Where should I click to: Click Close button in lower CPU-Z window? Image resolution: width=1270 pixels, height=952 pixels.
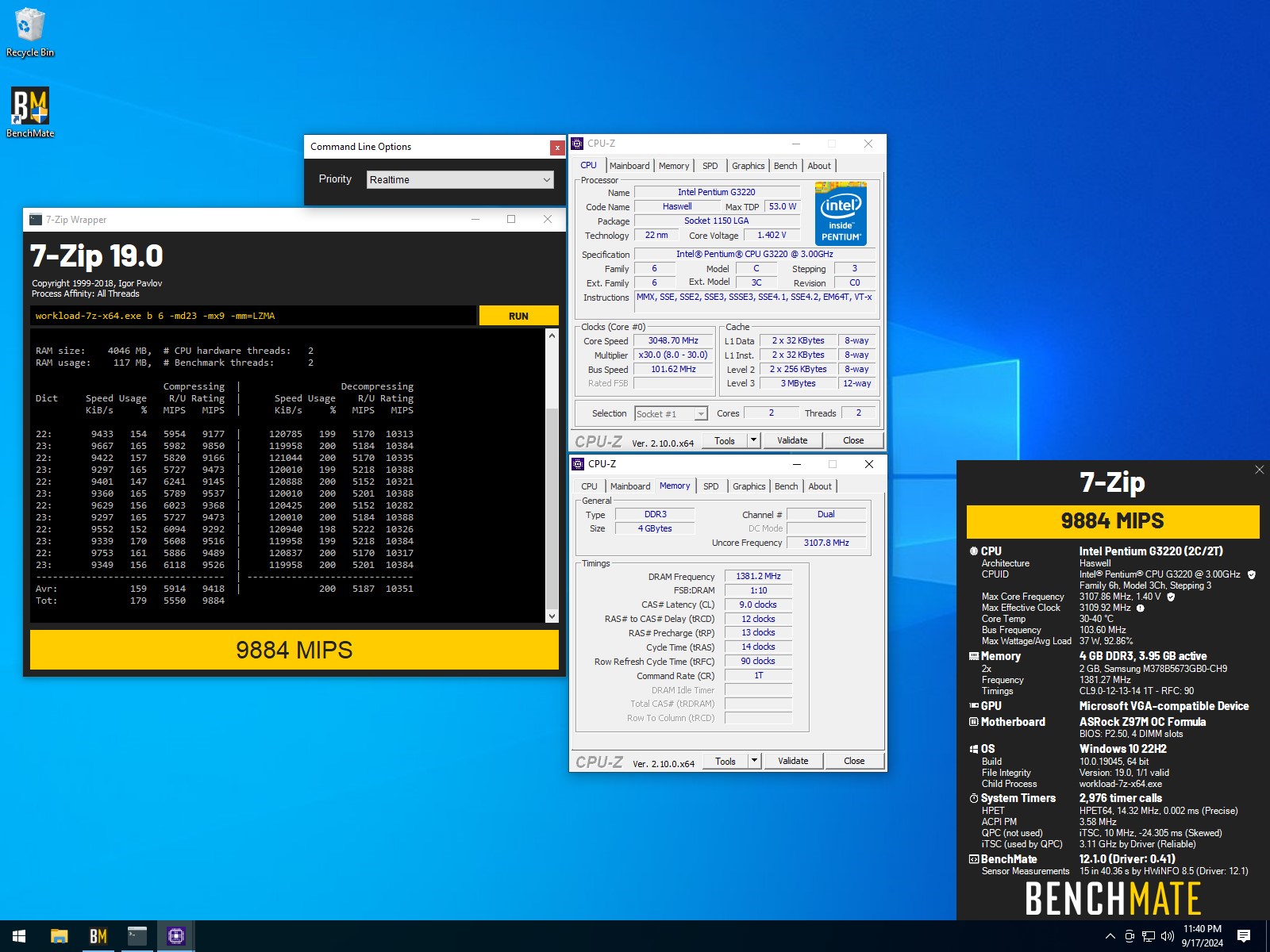coord(854,761)
